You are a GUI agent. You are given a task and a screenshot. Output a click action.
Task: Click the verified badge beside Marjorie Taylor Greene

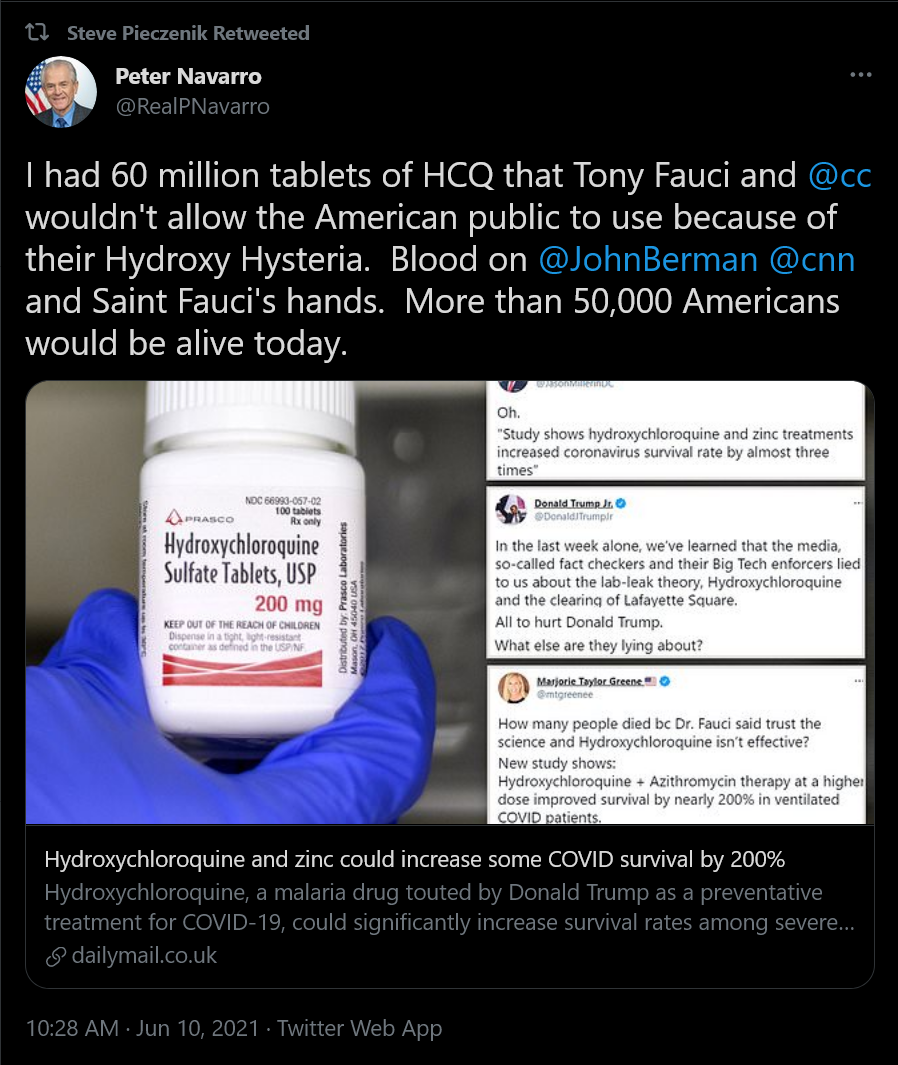tap(665, 681)
